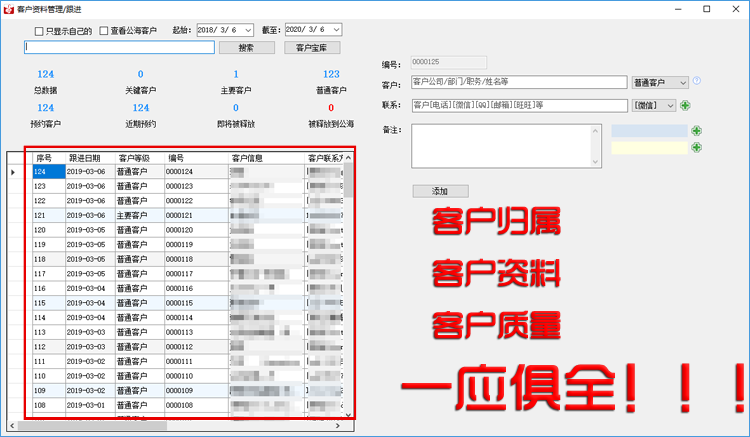Toggle the 查看公海客户 checkbox
The image size is (750, 437).
click(x=104, y=31)
